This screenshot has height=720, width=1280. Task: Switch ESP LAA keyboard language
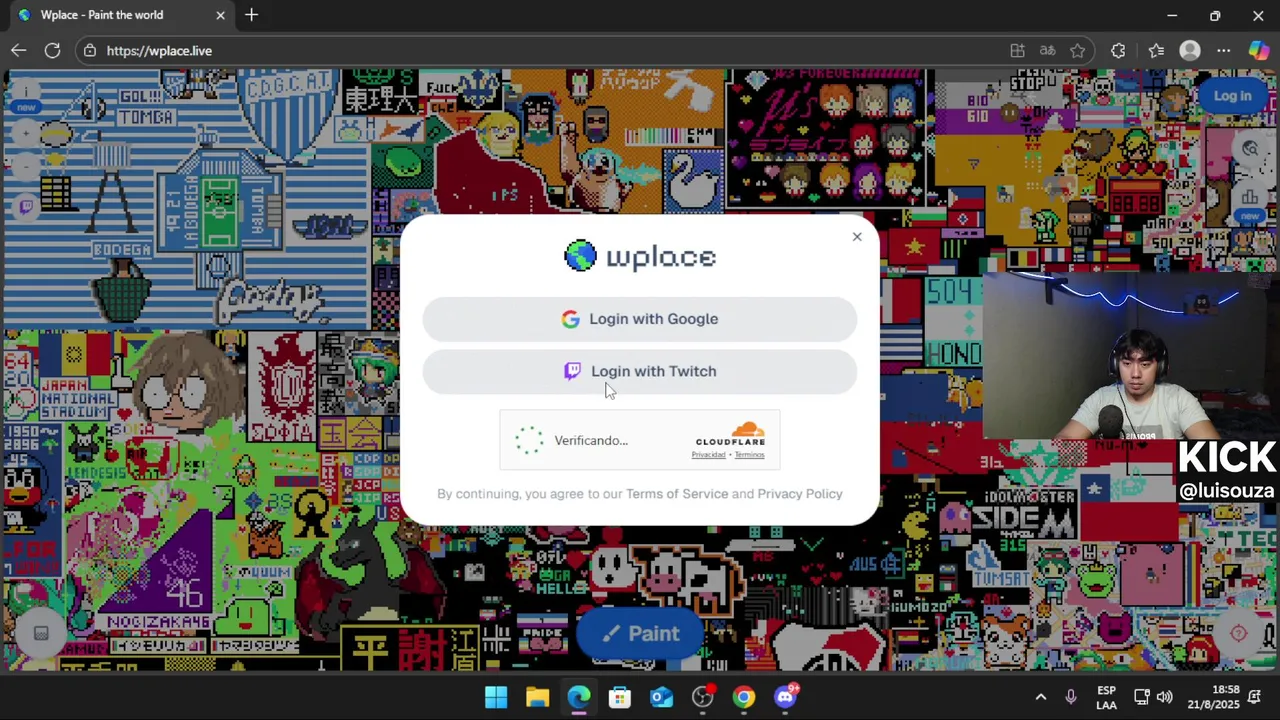coord(1106,697)
